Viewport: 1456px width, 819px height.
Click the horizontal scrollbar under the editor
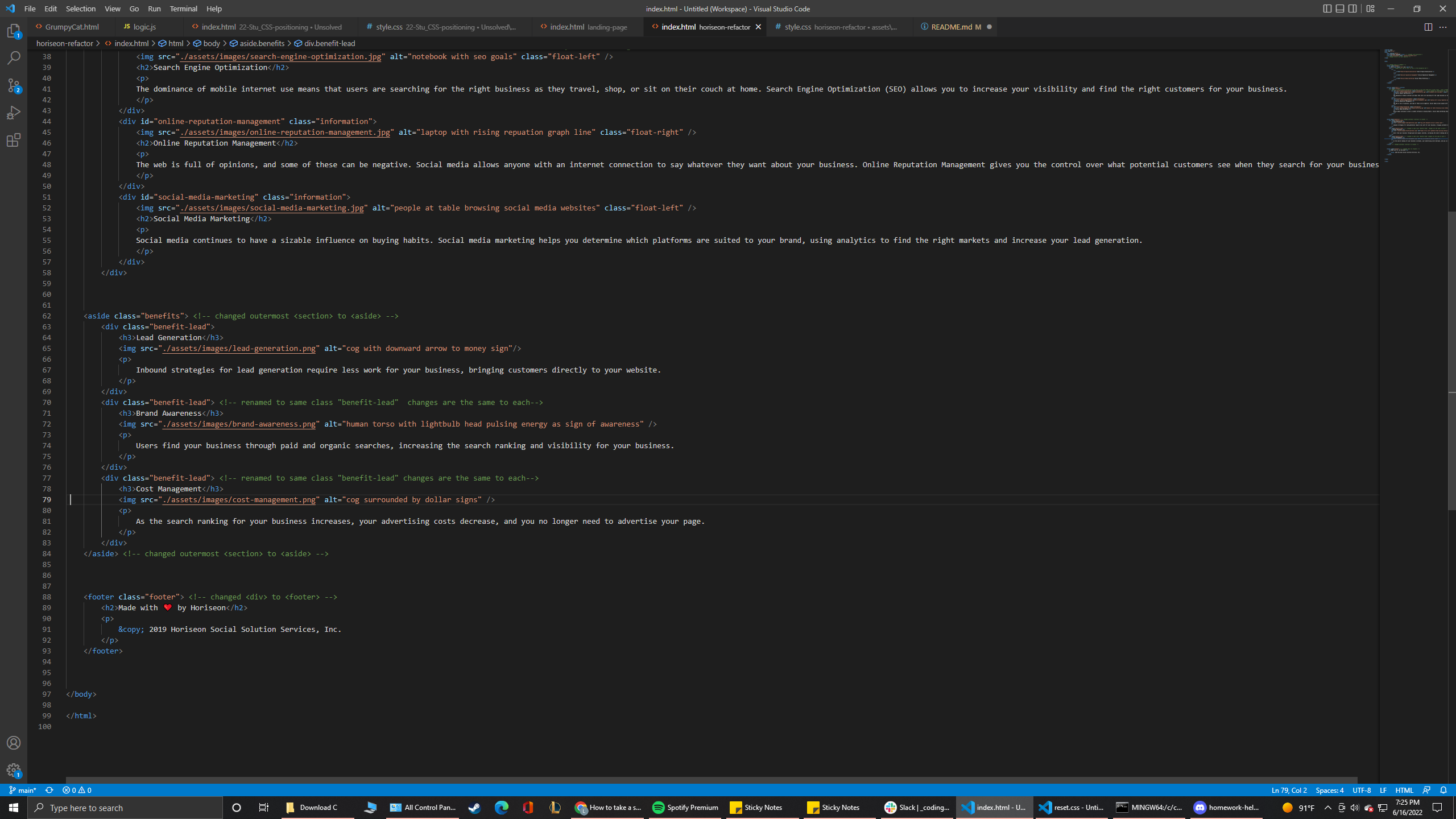point(712,780)
